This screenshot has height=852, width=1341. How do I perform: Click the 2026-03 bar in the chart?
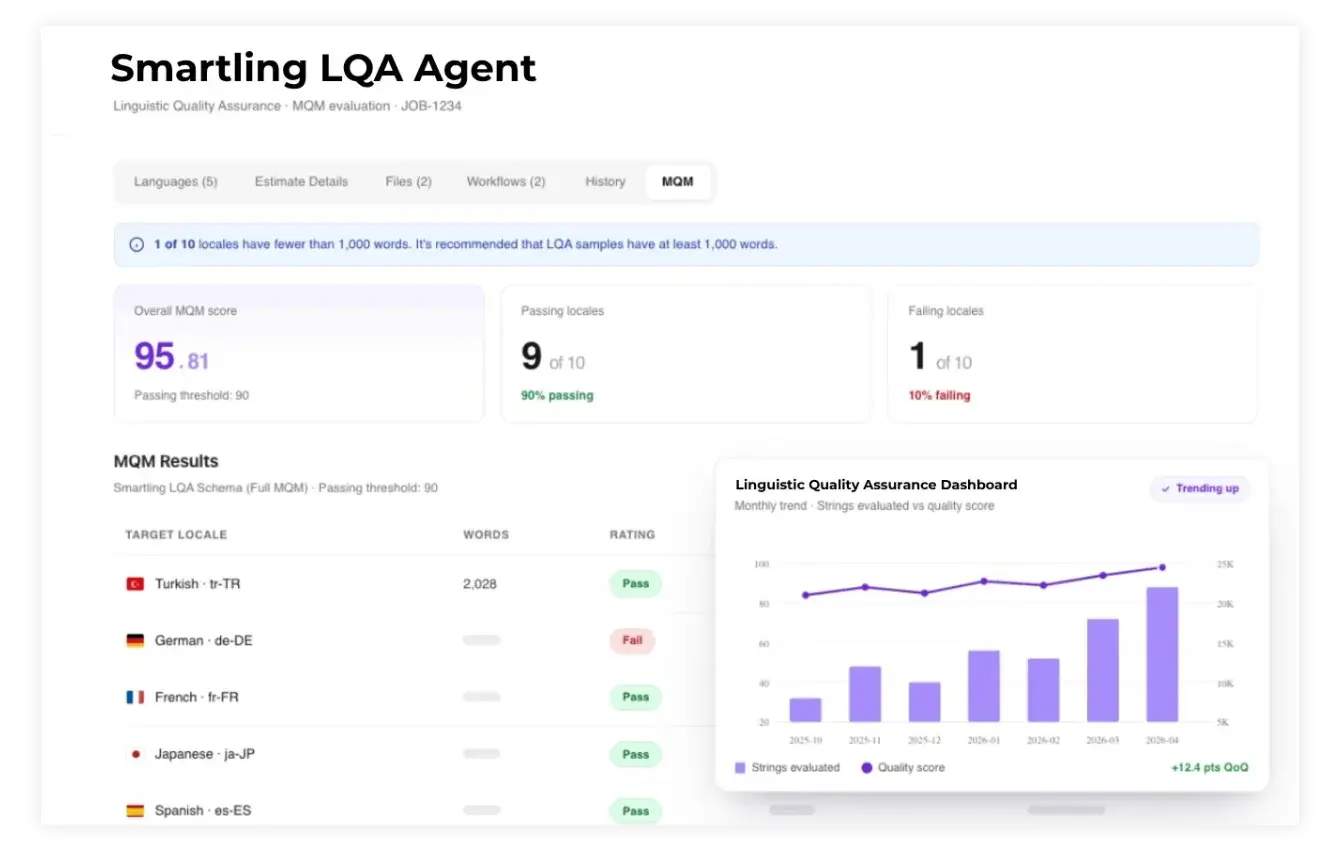click(x=1103, y=670)
